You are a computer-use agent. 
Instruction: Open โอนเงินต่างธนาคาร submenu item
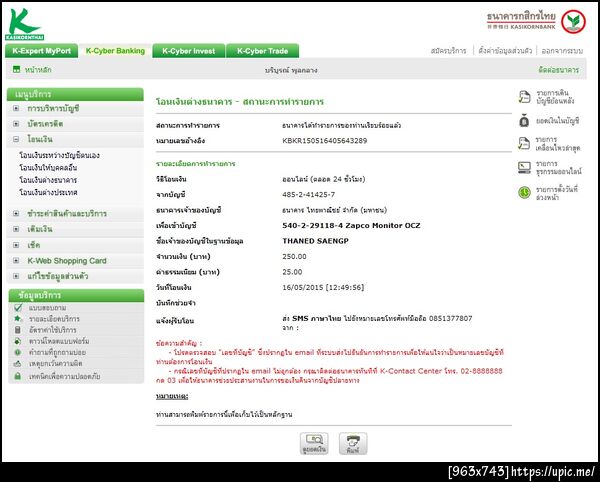48,180
